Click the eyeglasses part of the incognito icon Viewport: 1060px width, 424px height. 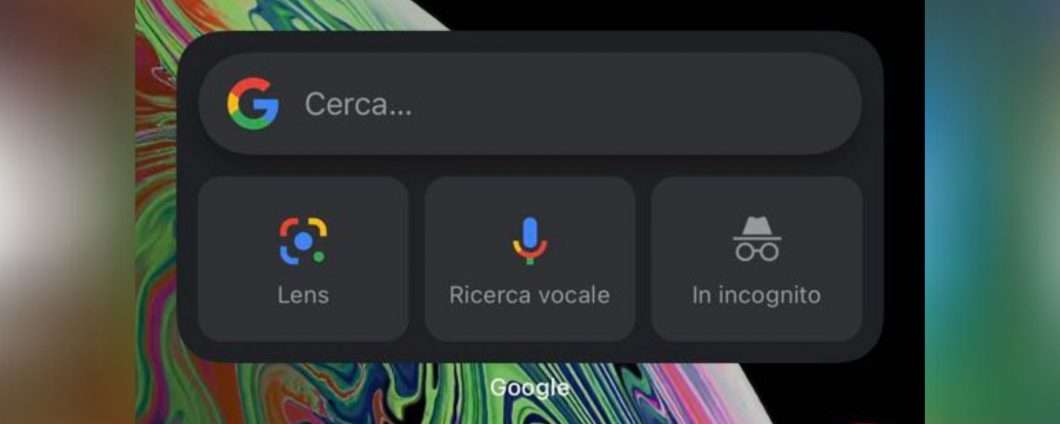(757, 252)
